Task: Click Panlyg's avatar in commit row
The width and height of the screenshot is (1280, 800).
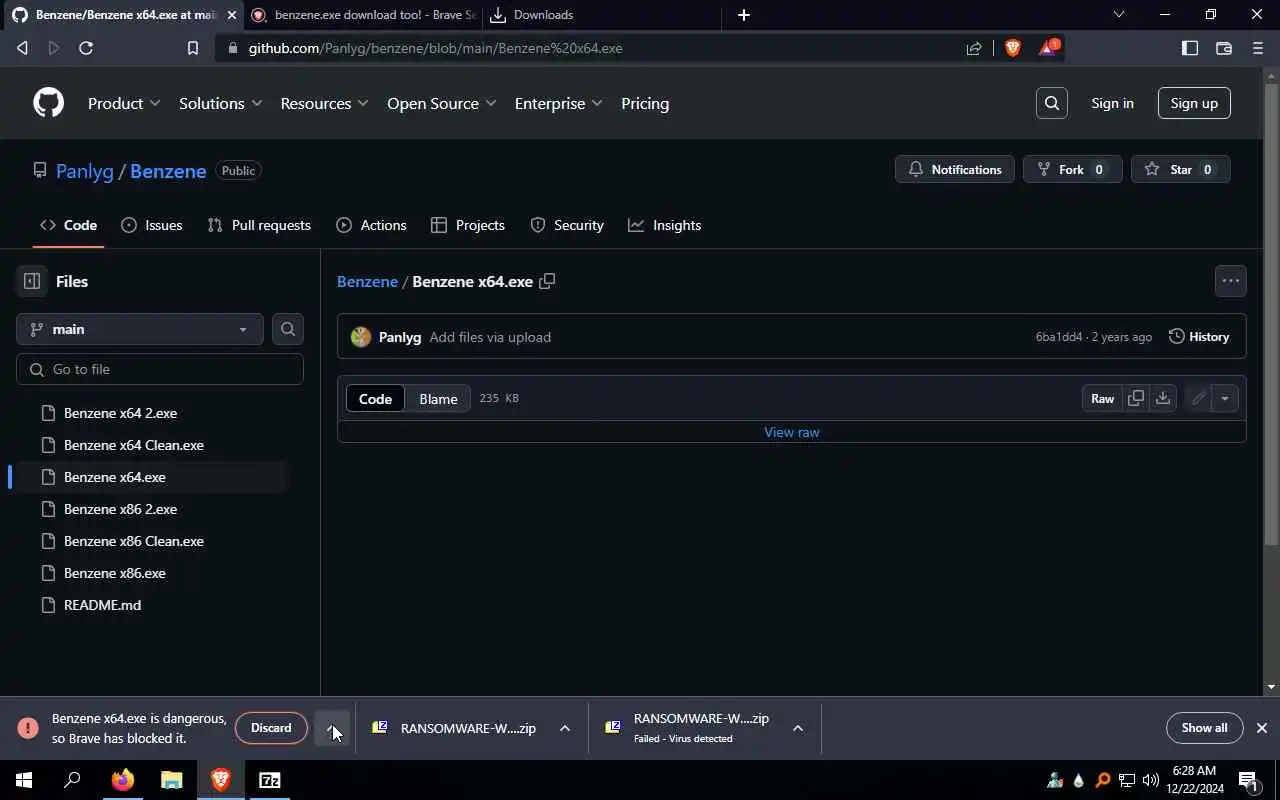Action: (x=361, y=337)
